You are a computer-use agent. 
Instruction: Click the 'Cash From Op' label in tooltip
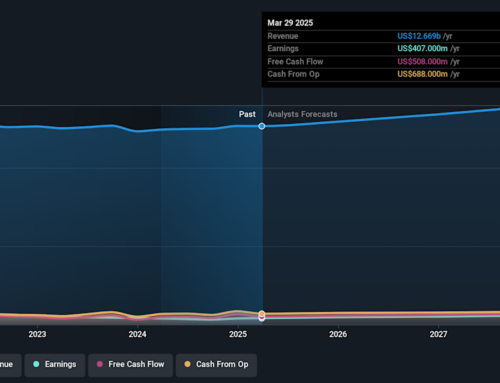coord(293,74)
